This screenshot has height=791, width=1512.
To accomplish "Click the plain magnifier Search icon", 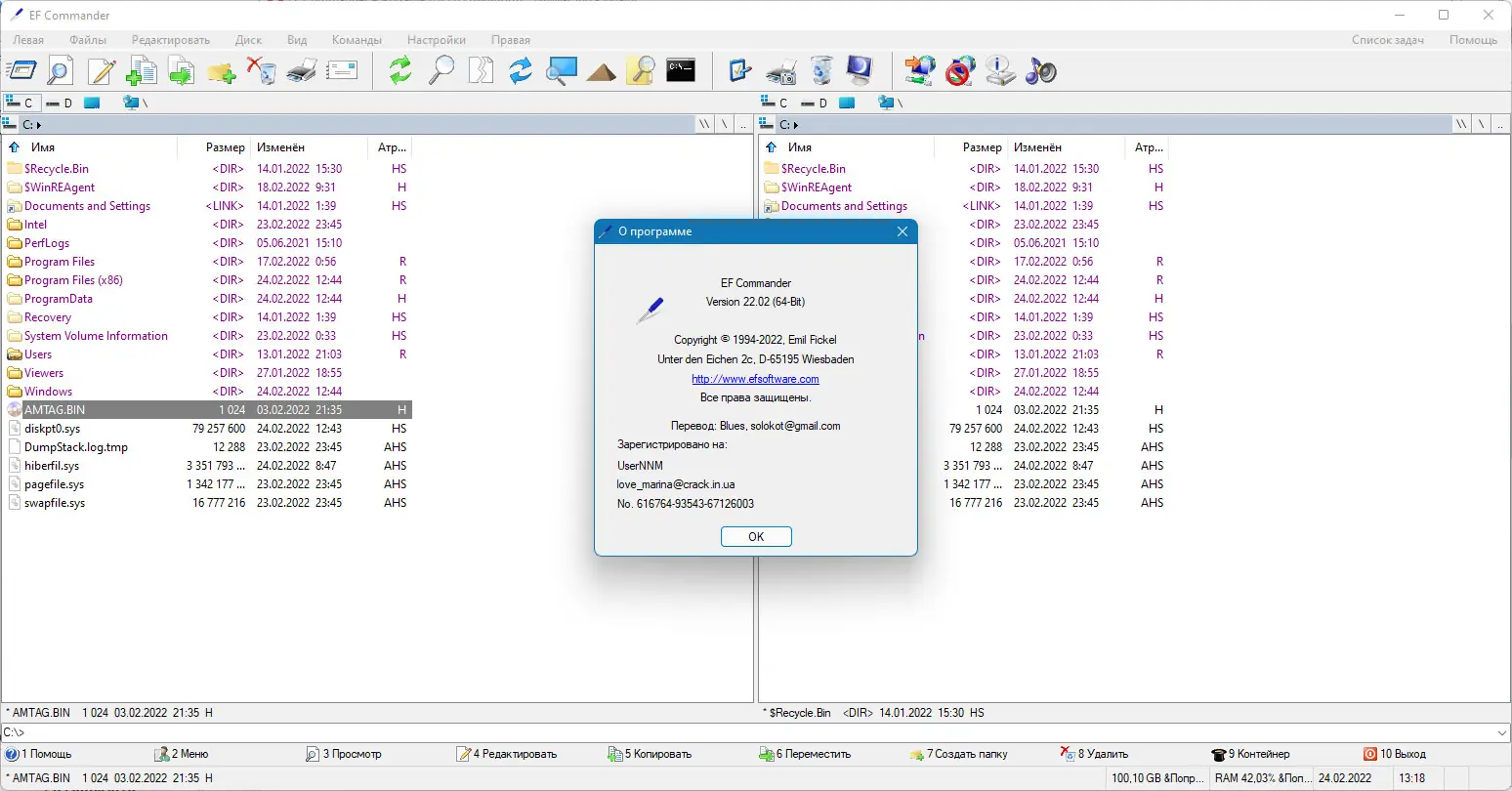I will (x=441, y=70).
